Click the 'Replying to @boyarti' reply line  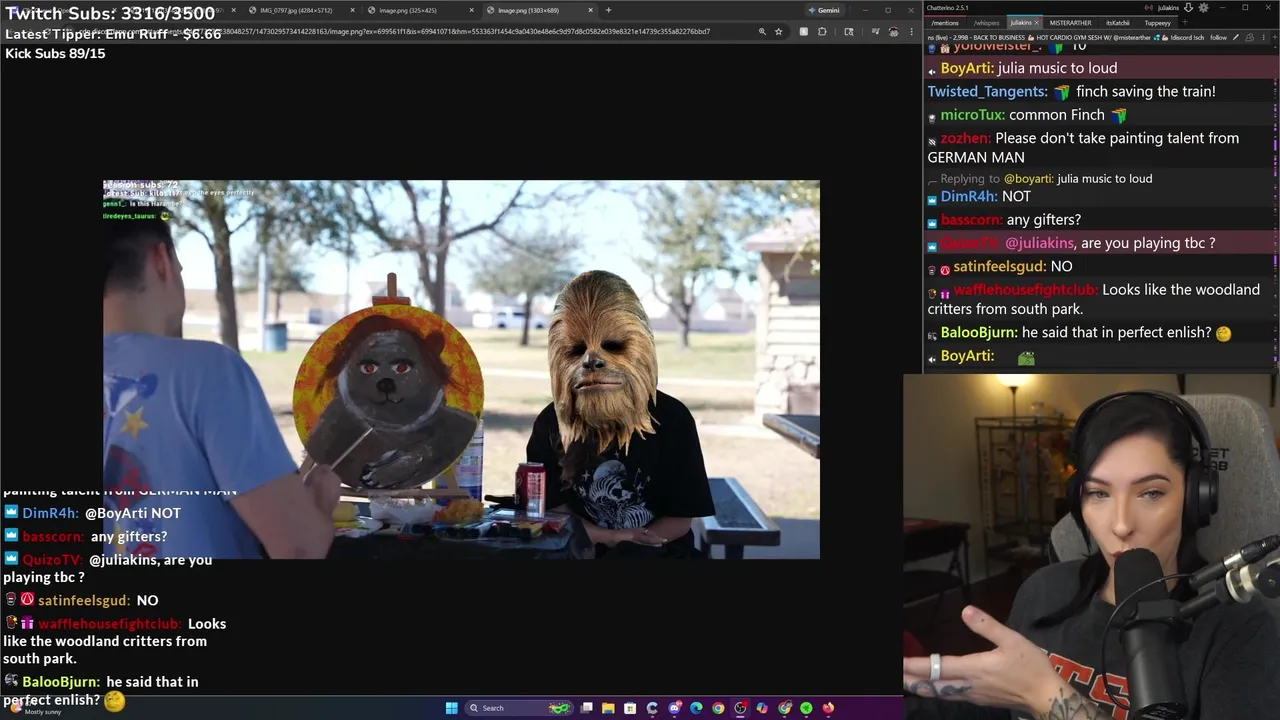click(x=1047, y=179)
